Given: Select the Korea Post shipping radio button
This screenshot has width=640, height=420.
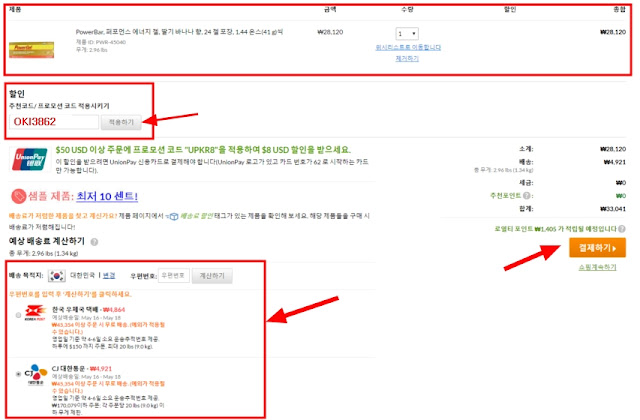Looking at the screenshot, I should 18,315.
